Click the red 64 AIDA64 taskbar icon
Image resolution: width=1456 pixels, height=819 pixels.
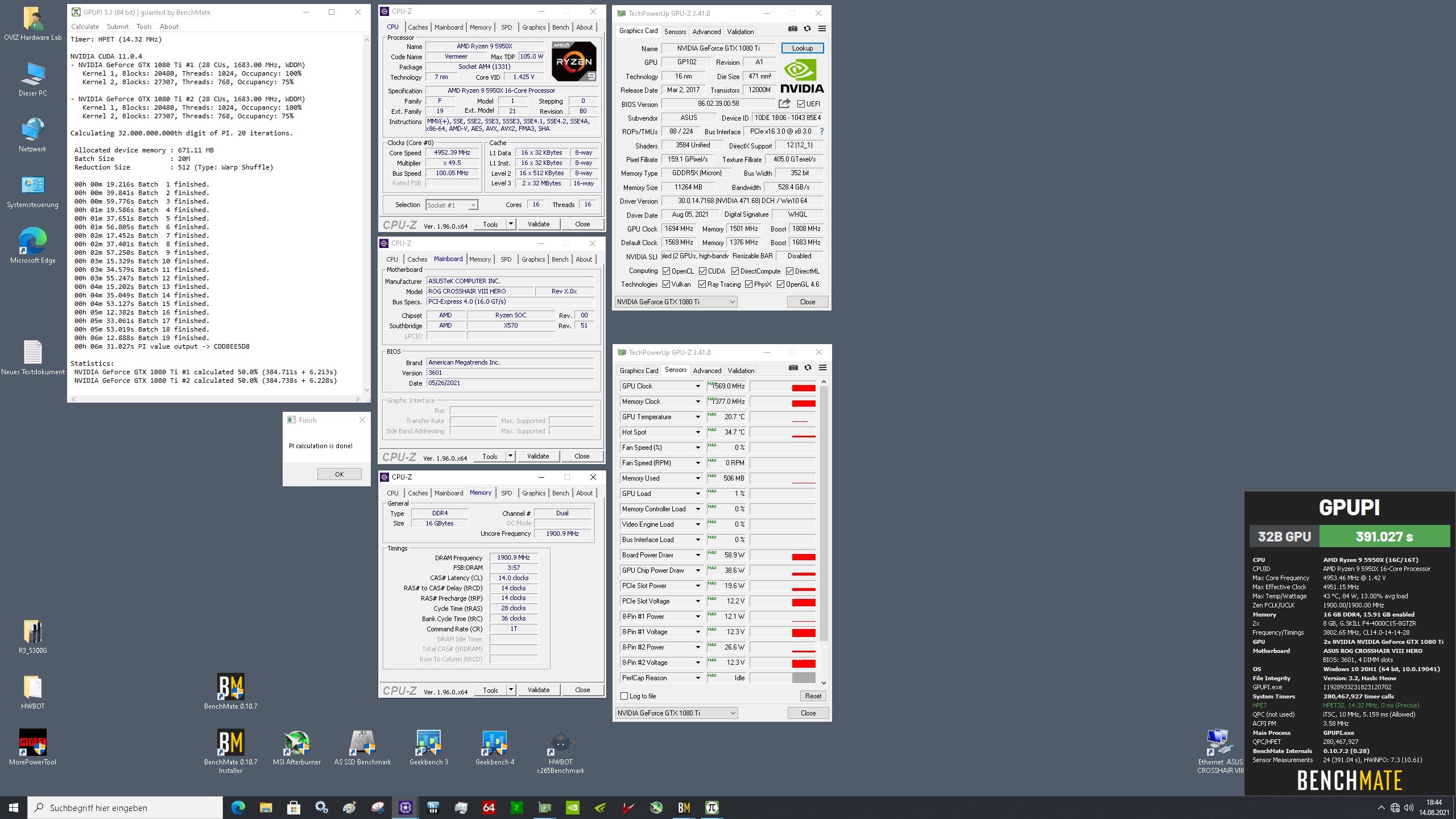click(x=489, y=807)
